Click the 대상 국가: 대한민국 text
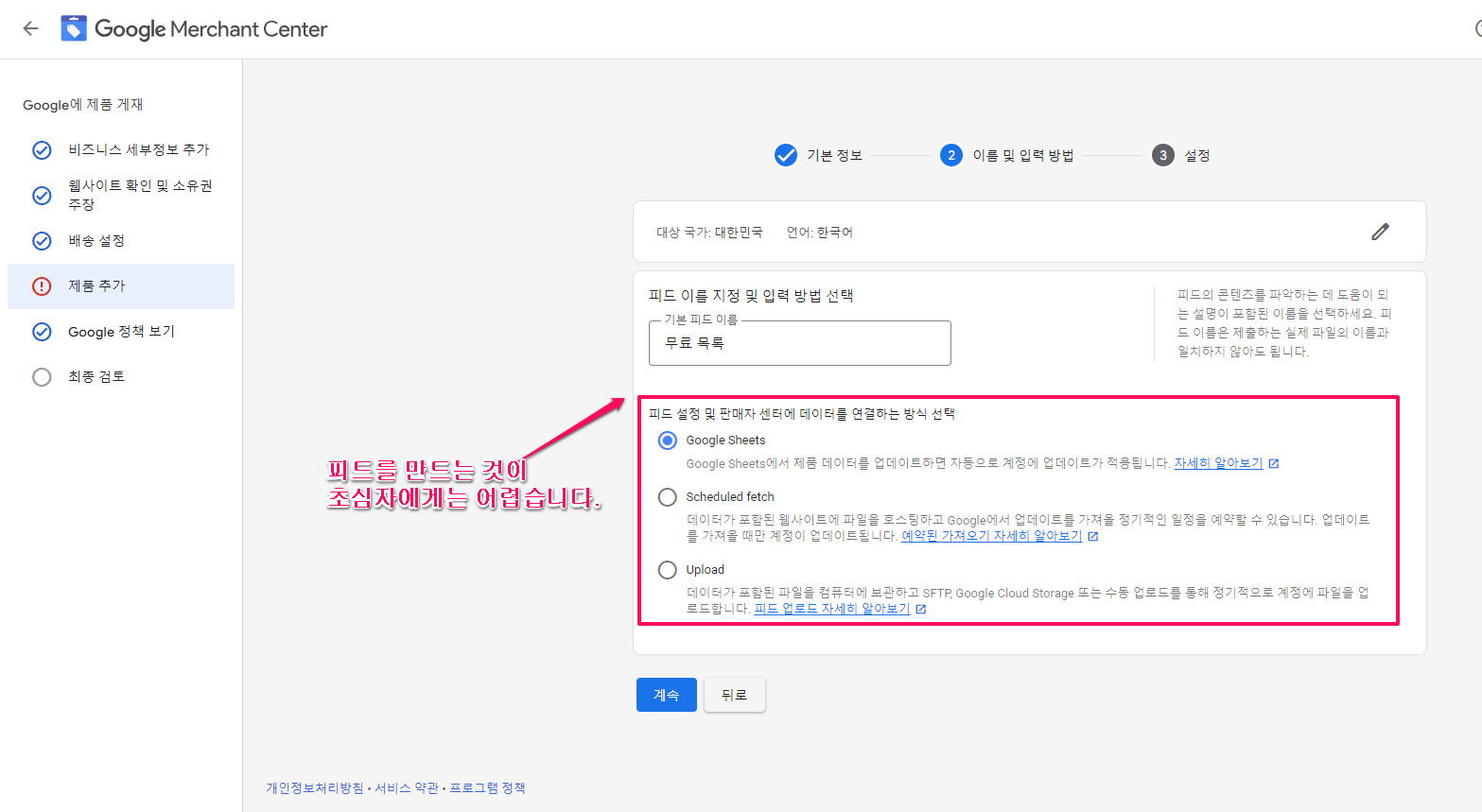Image resolution: width=1482 pixels, height=812 pixels. tap(709, 232)
